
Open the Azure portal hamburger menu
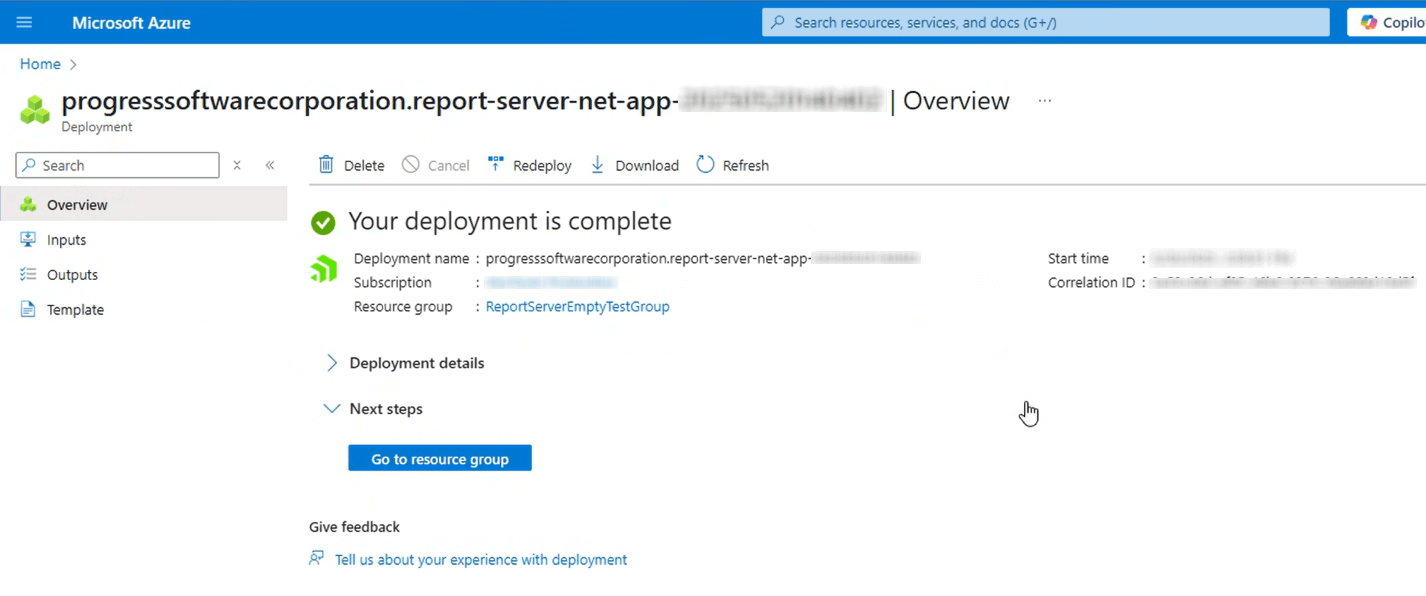pyautogui.click(x=24, y=22)
